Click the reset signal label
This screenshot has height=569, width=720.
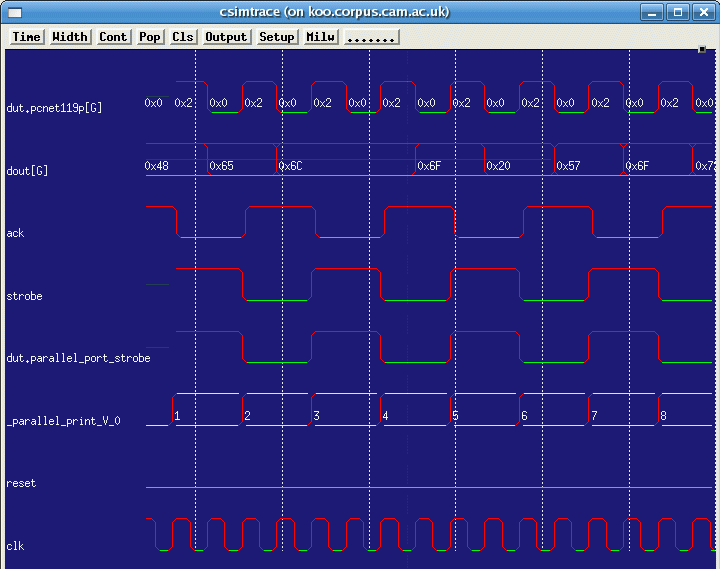click(x=21, y=483)
